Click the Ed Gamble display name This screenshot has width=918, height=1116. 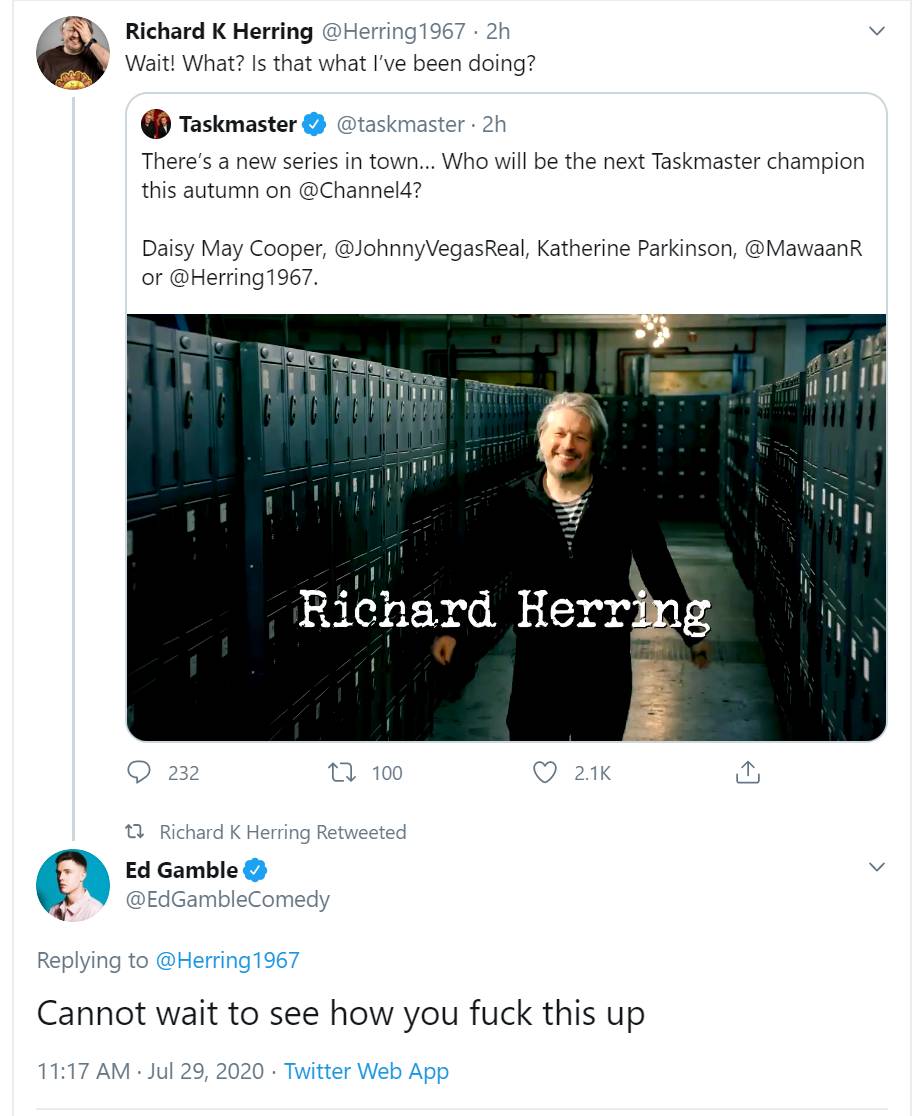click(x=181, y=870)
